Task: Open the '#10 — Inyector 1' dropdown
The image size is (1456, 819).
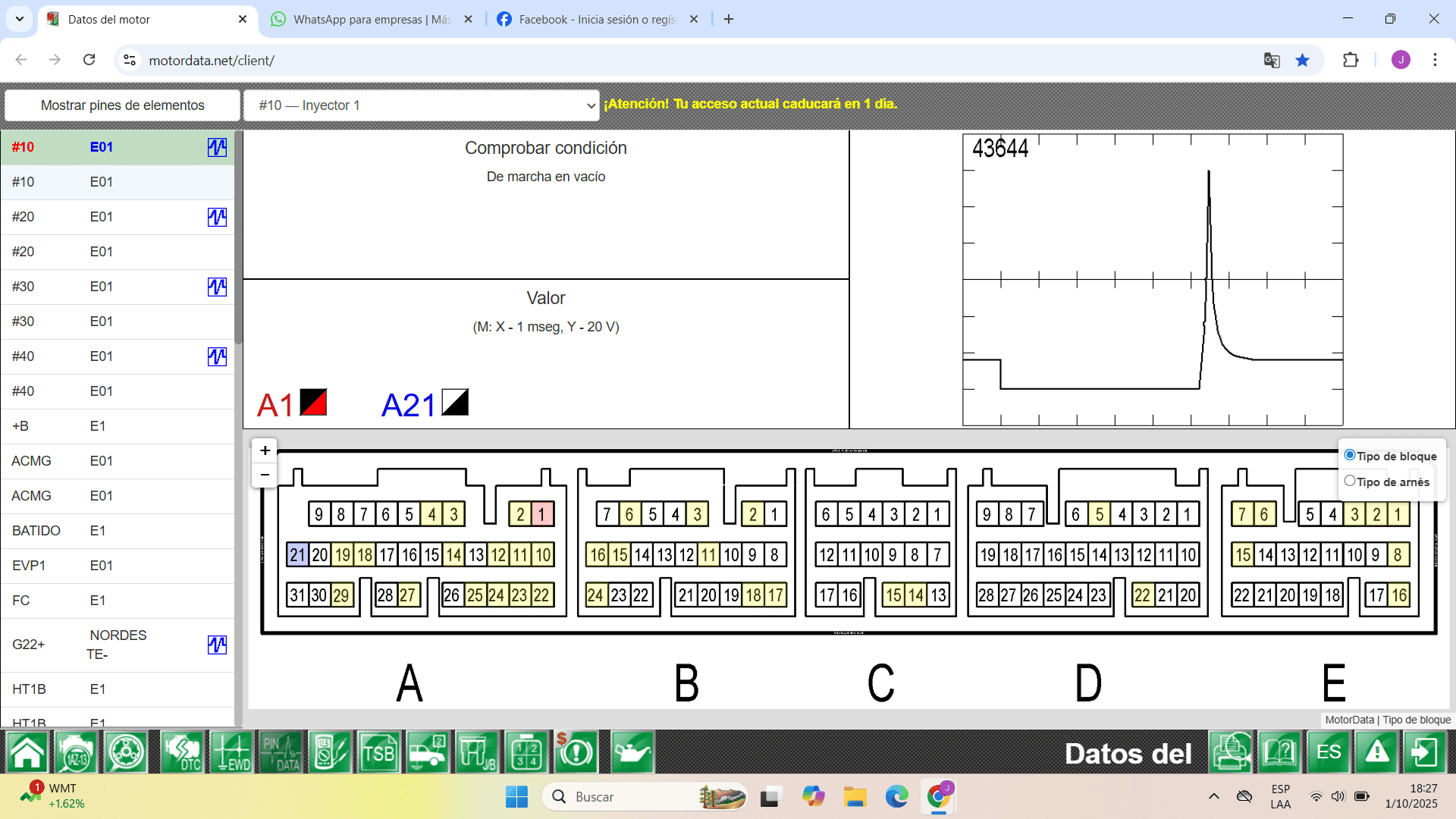Action: (422, 105)
